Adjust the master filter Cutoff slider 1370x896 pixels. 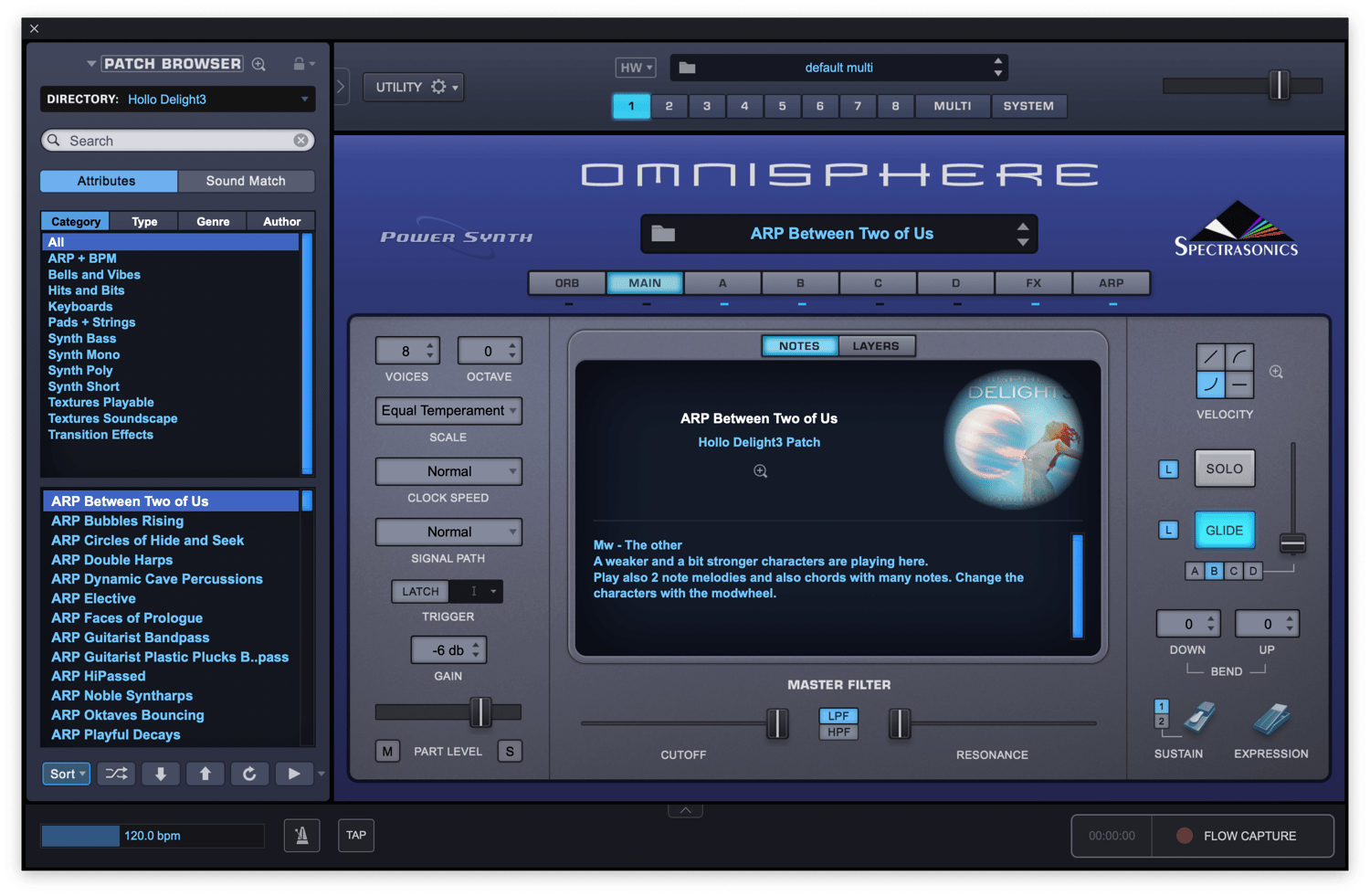pyautogui.click(x=777, y=723)
